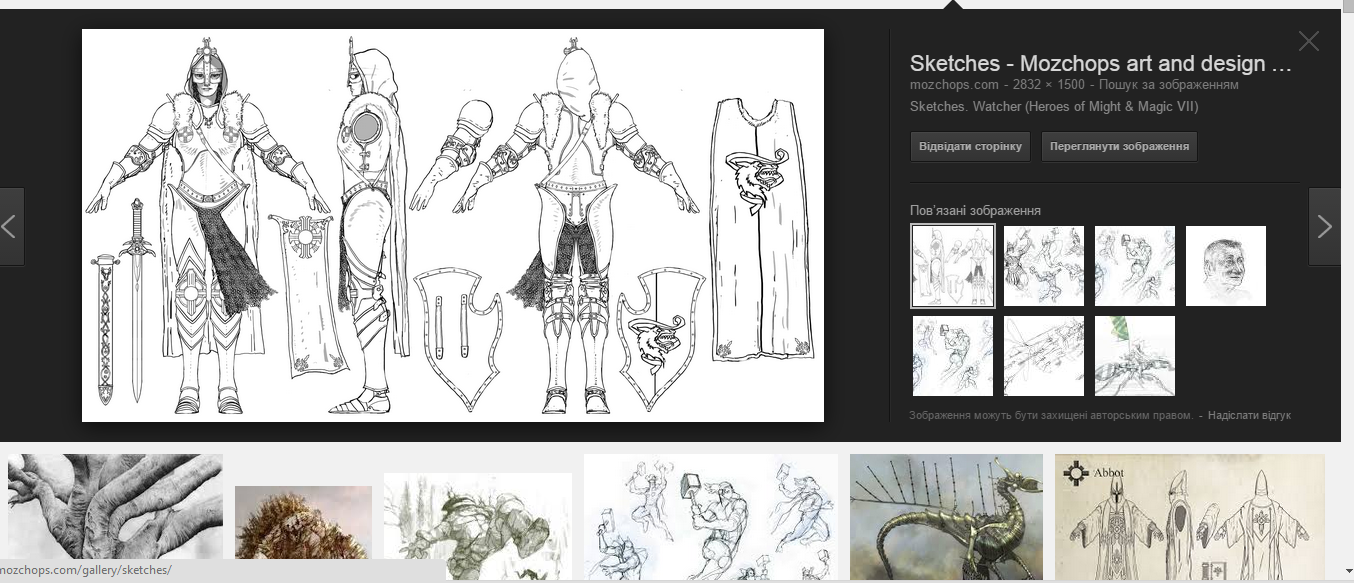Open the large Watcher armor sketch image
This screenshot has width=1356, height=584.
click(452, 225)
